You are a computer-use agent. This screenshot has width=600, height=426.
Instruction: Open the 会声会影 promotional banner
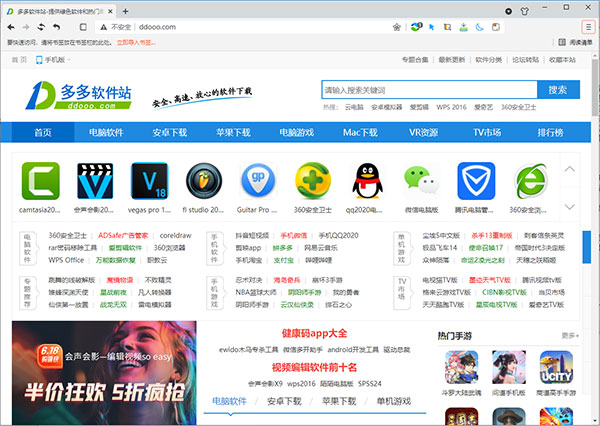tap(104, 372)
